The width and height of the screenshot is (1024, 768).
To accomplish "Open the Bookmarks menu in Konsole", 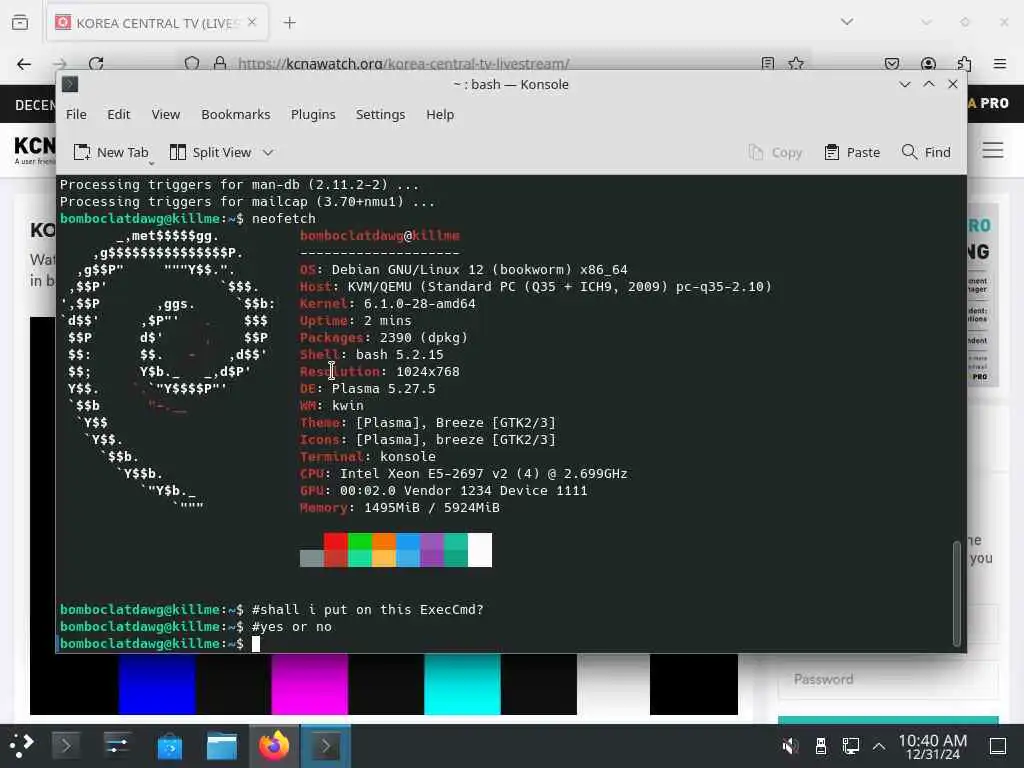I will pos(236,114).
